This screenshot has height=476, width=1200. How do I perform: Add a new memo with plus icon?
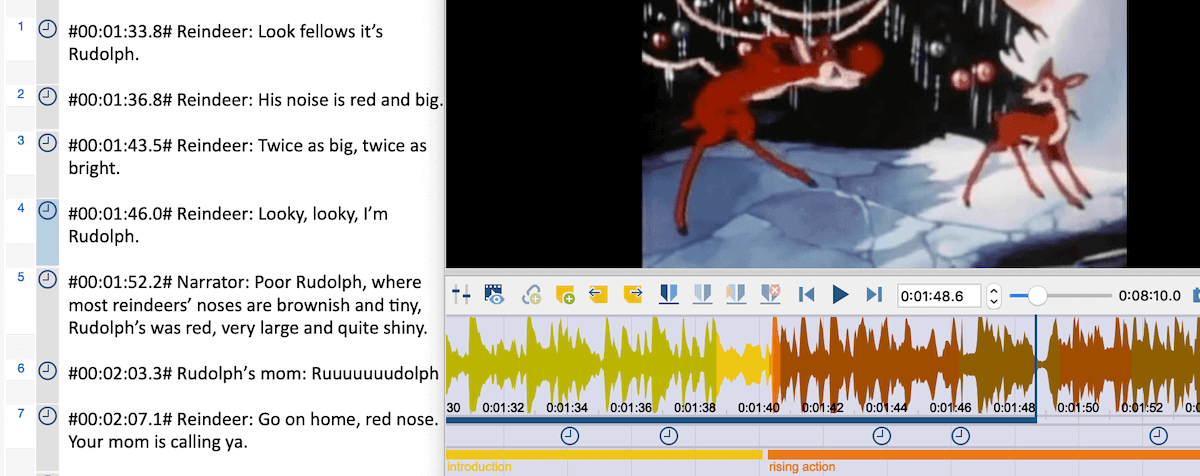click(x=565, y=294)
